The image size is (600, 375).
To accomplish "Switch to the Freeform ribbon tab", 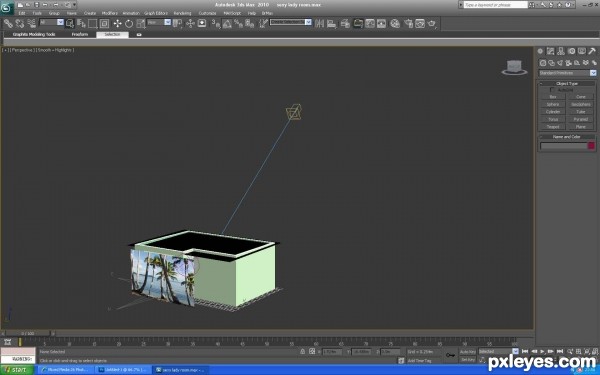I will pyautogui.click(x=80, y=34).
